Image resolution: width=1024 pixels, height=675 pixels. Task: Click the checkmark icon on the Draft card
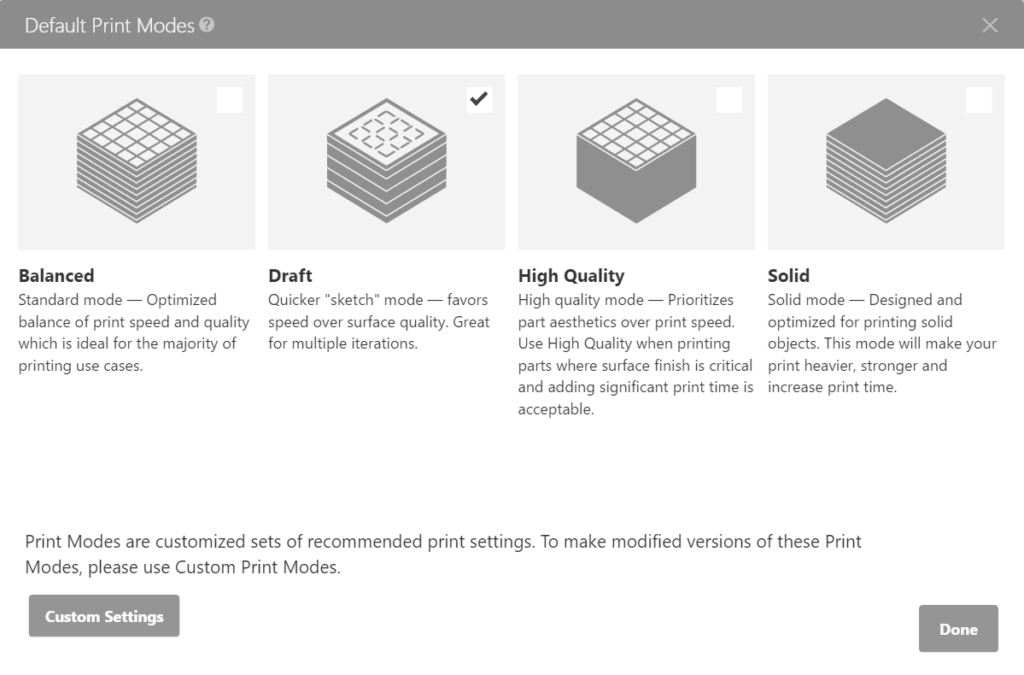[x=479, y=99]
